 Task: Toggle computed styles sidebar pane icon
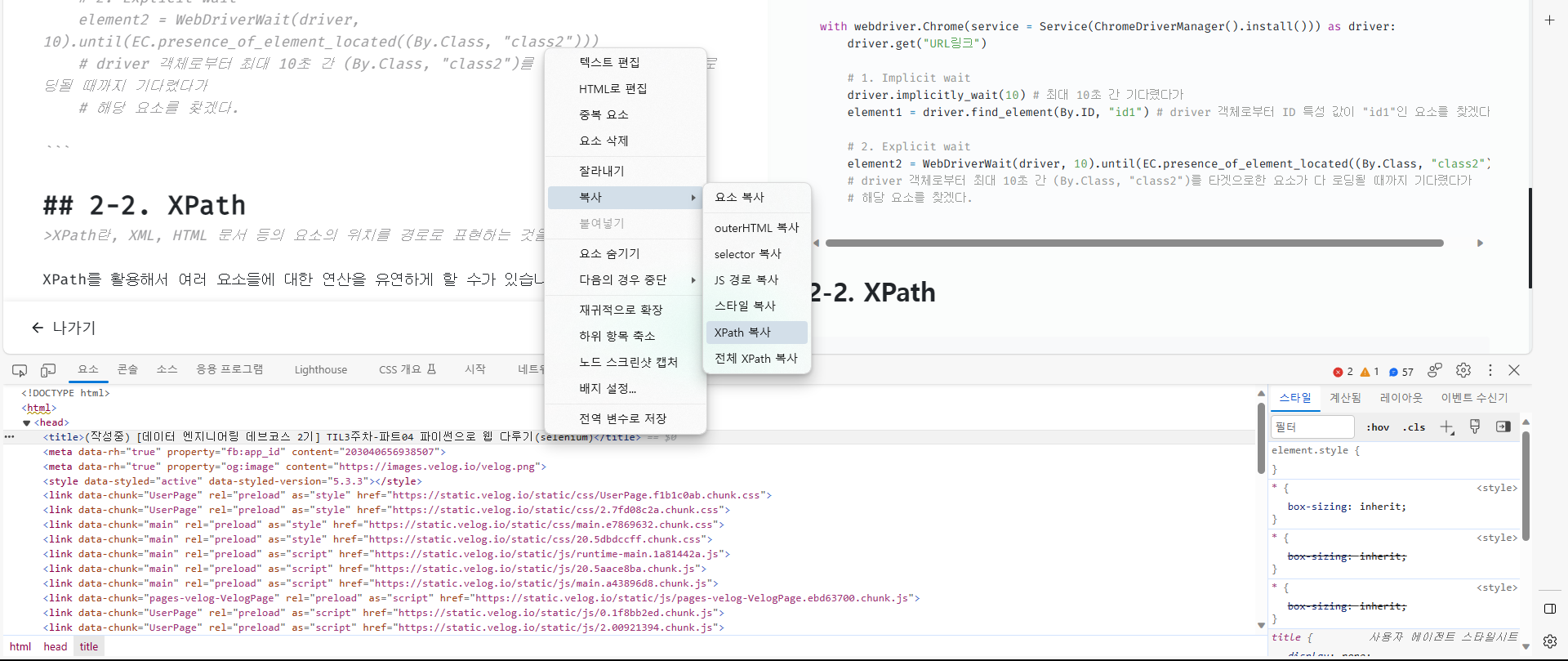pyautogui.click(x=1503, y=427)
